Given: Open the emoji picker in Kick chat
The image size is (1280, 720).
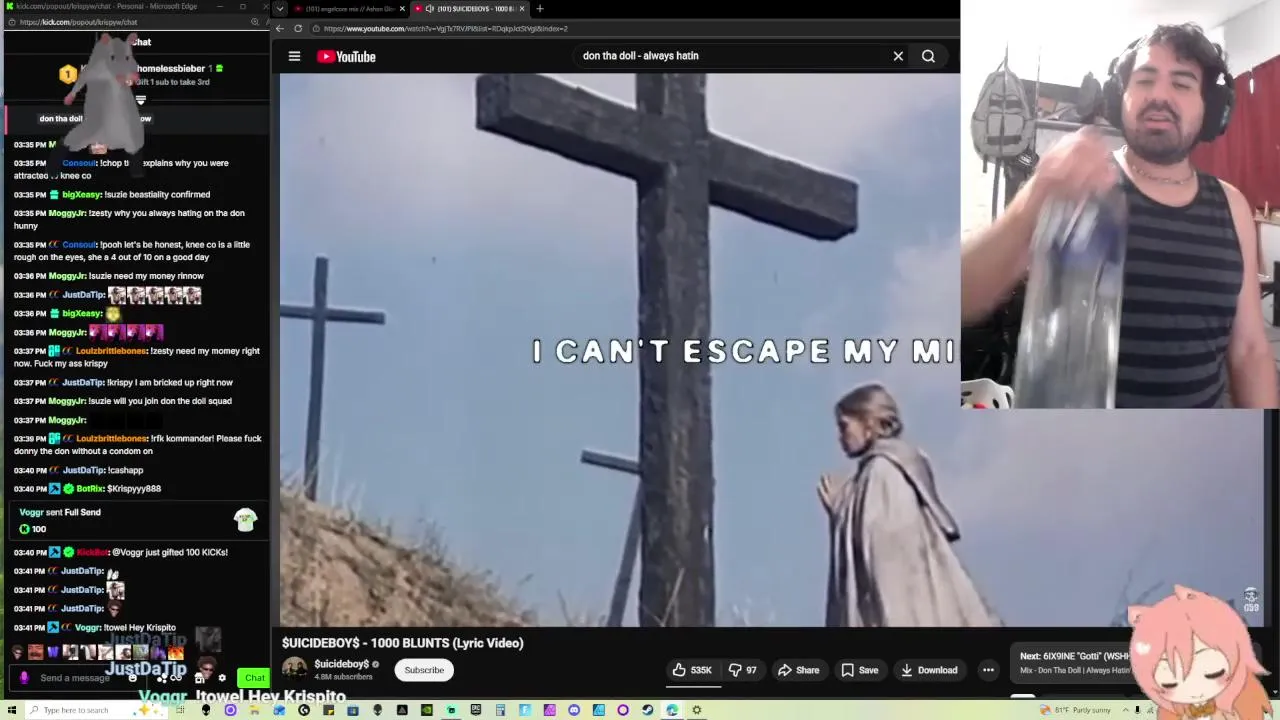Looking at the screenshot, I should [132, 678].
